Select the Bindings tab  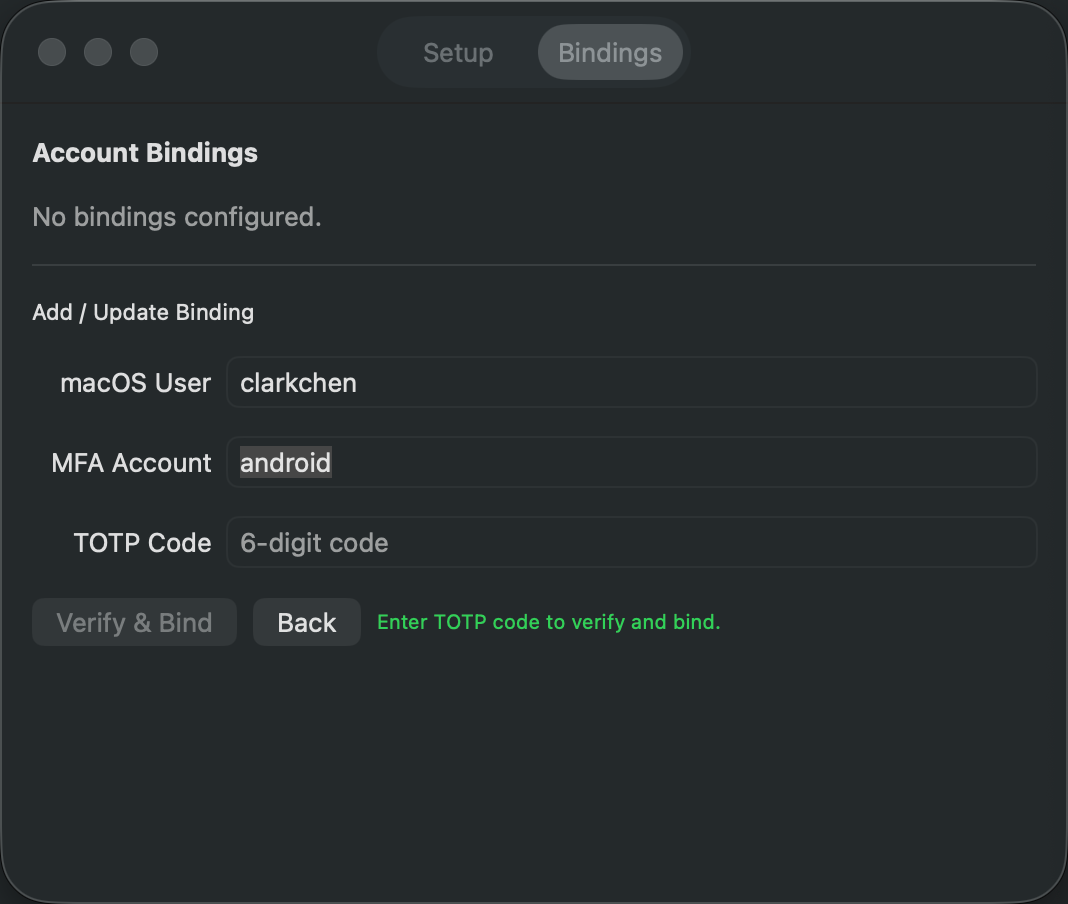(x=610, y=53)
